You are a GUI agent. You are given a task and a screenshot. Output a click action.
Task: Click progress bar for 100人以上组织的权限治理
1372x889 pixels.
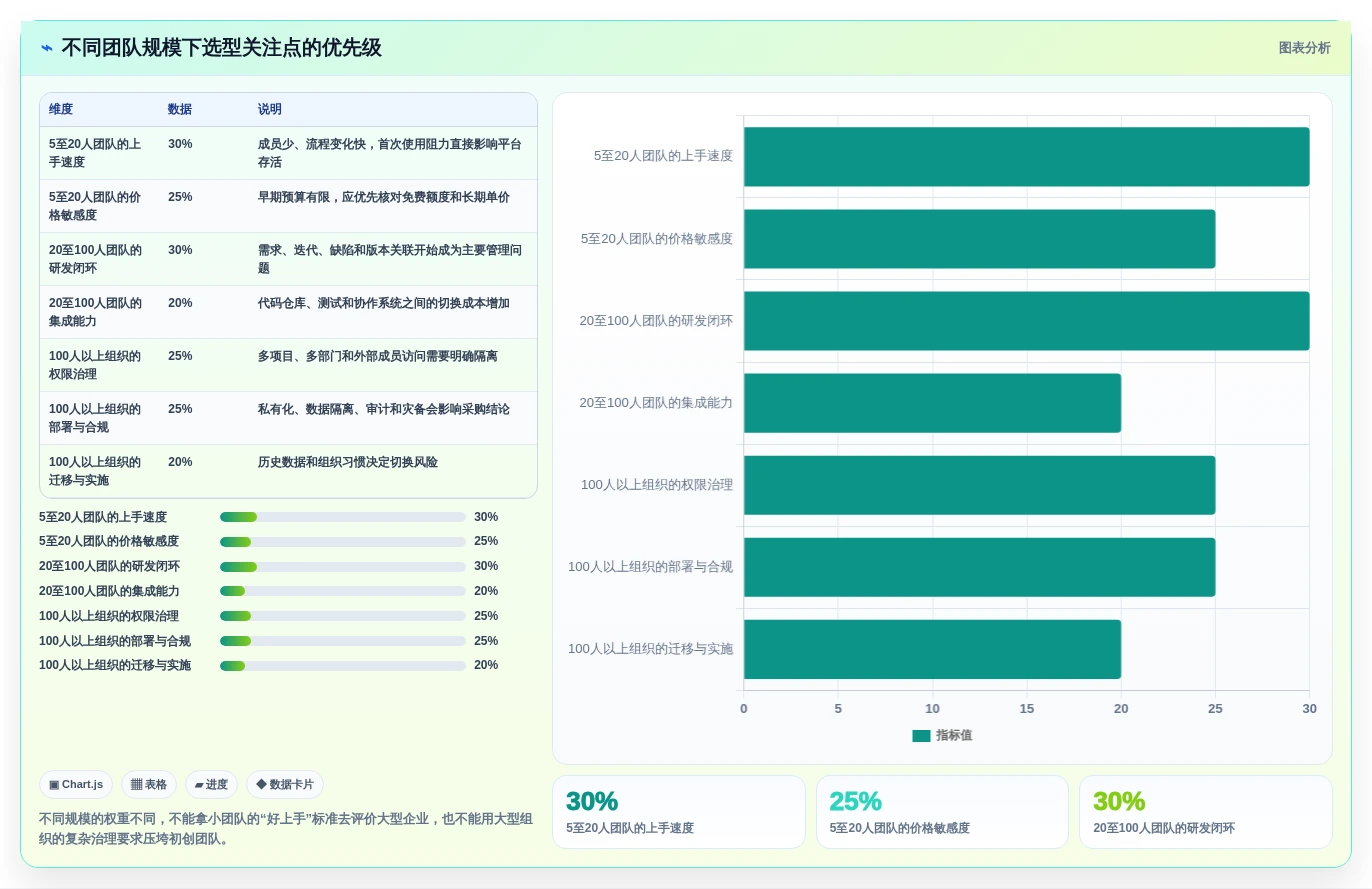click(x=343, y=616)
